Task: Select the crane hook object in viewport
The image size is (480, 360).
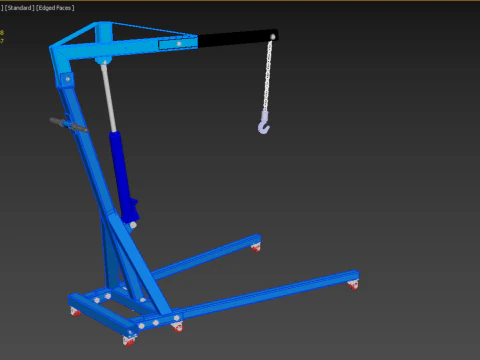Action: pos(264,123)
